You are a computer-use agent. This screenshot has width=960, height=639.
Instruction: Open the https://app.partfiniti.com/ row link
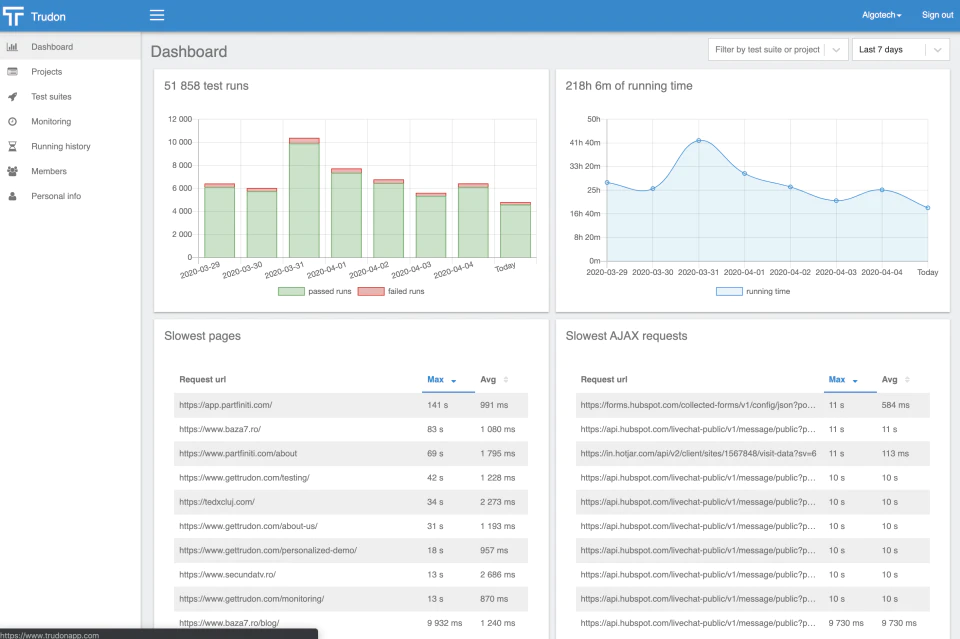click(x=225, y=405)
